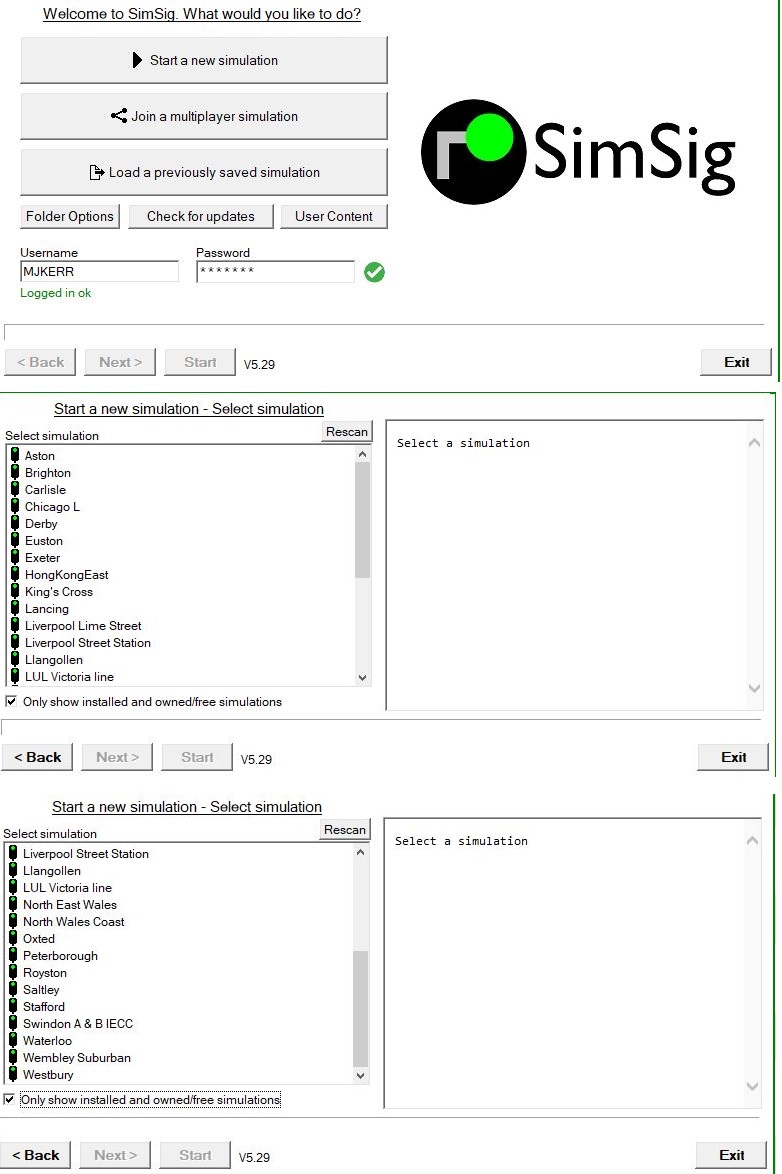Image resolution: width=782 pixels, height=1174 pixels.
Task: Click scroll-down arrow of list ending with Westbury
Action: click(360, 1076)
